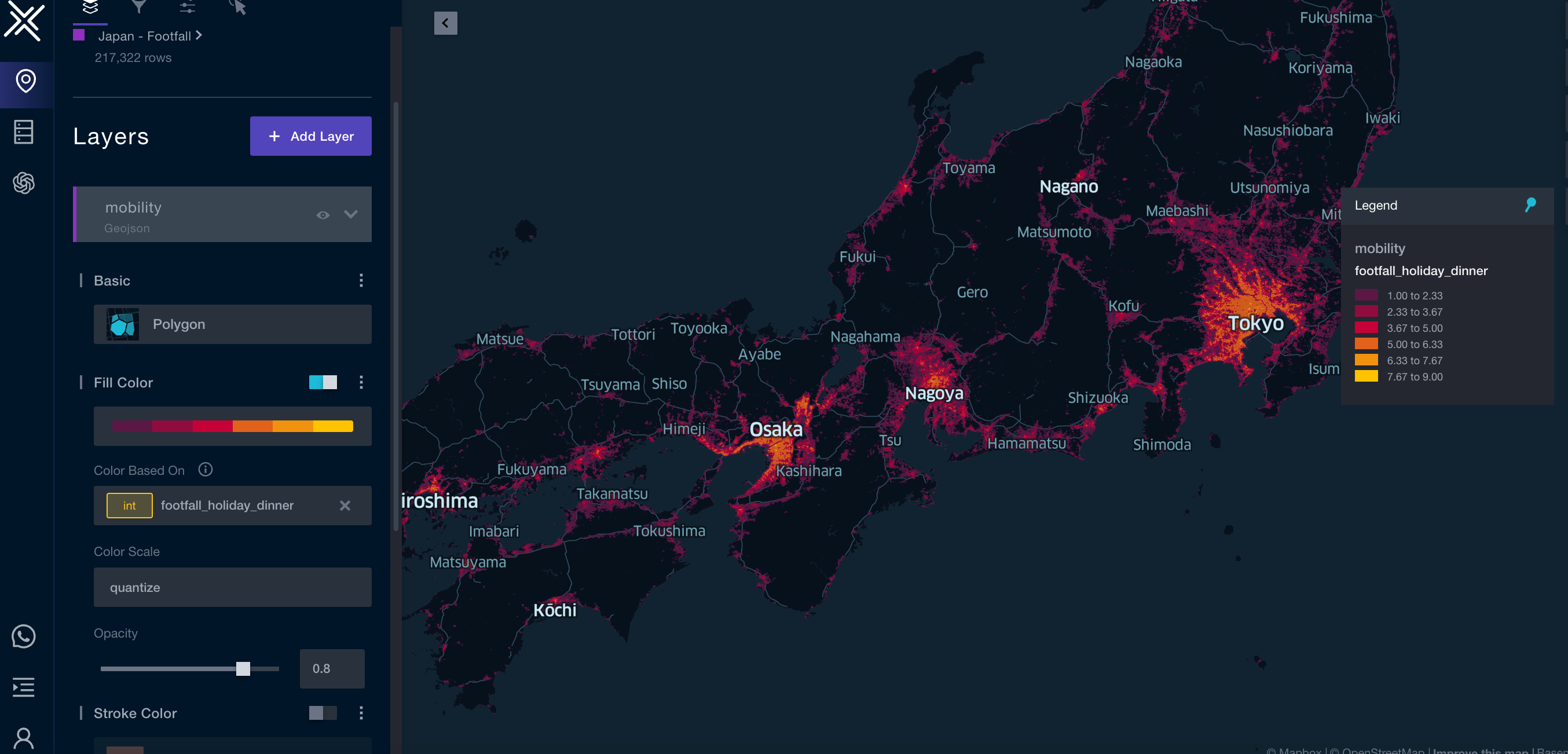The image size is (1568, 754).
Task: Hide the mobility layer with the eye toggle
Action: pos(323,215)
